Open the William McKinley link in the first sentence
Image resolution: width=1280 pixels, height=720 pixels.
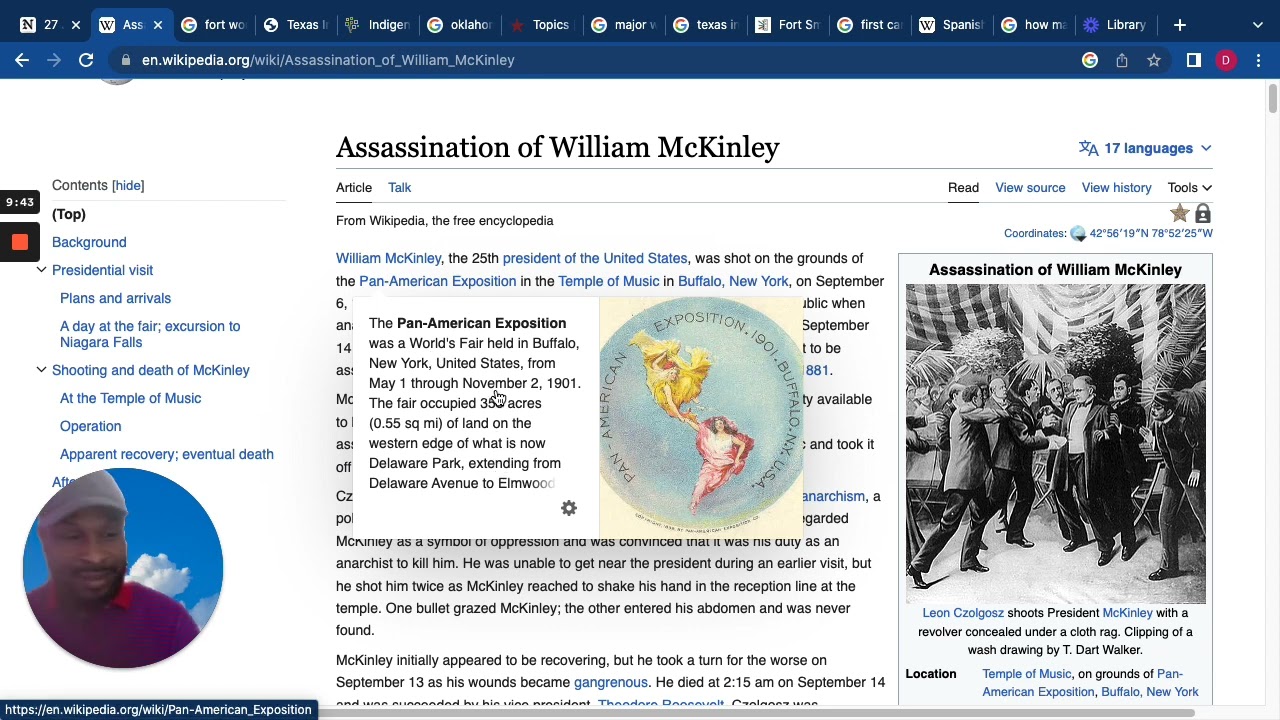(x=388, y=258)
